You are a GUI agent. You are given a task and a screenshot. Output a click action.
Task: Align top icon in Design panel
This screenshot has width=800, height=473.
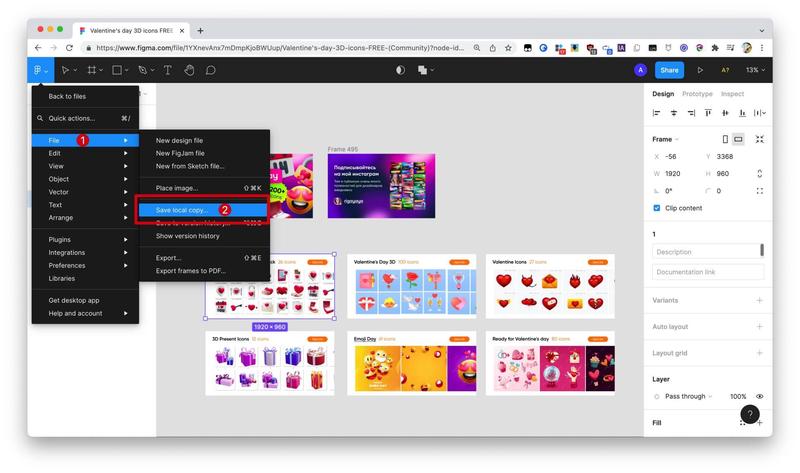click(708, 113)
